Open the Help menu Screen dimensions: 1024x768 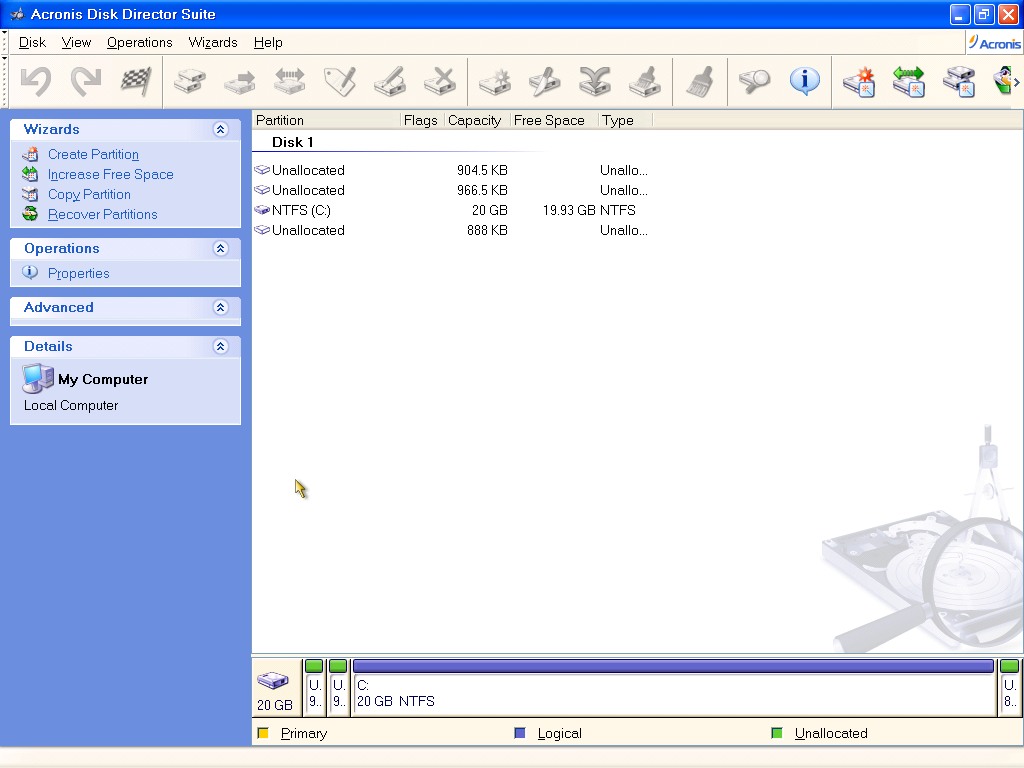click(268, 42)
